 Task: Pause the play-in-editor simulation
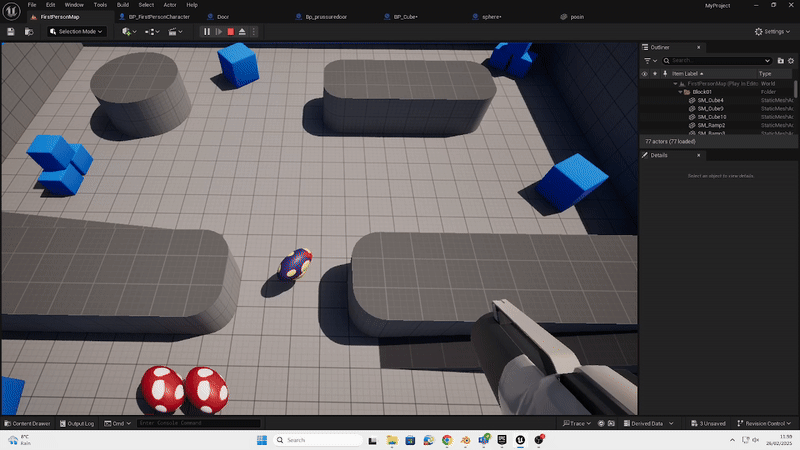tap(207, 32)
